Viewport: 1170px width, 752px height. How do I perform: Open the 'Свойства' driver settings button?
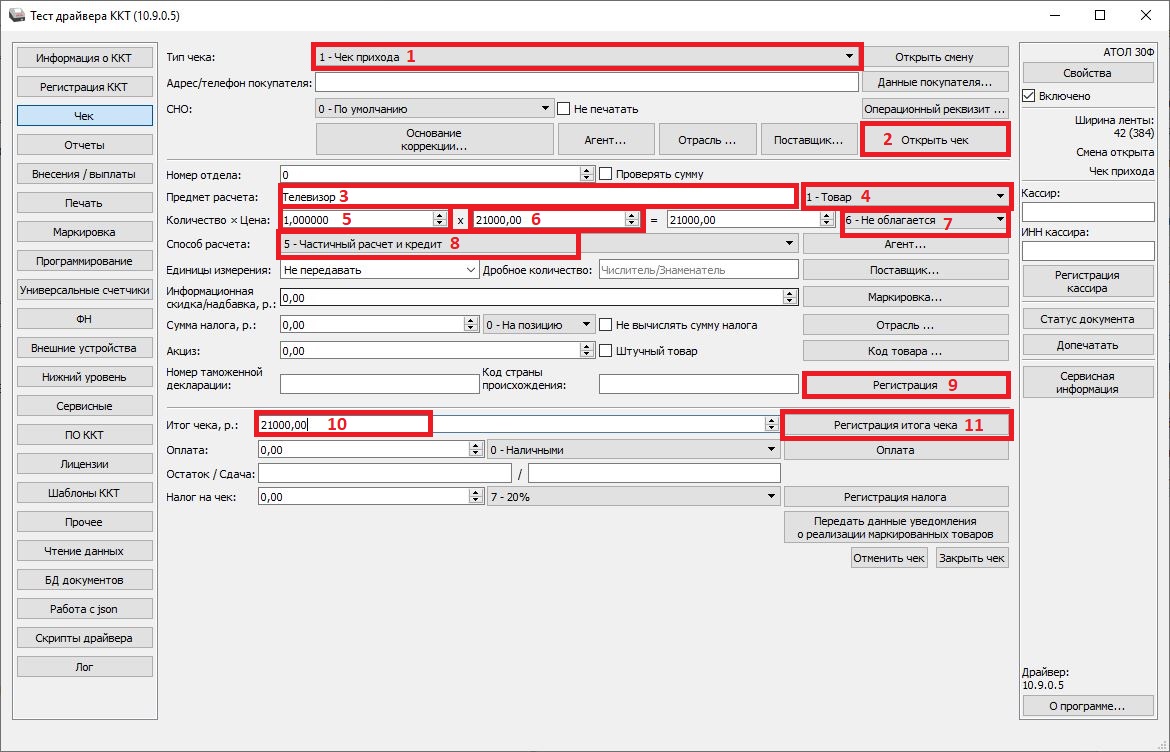coord(1087,73)
